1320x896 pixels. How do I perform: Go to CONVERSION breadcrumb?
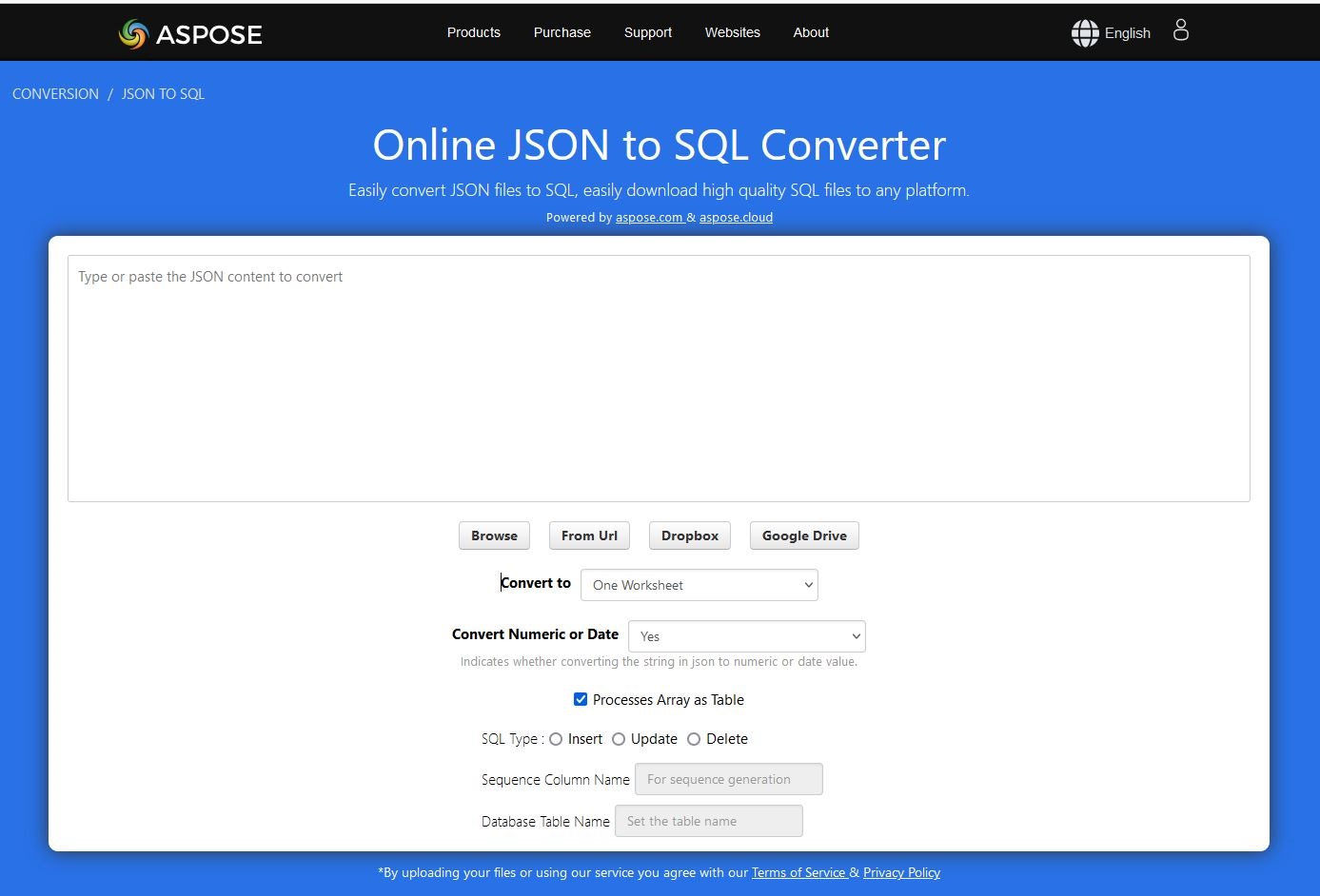click(x=55, y=94)
